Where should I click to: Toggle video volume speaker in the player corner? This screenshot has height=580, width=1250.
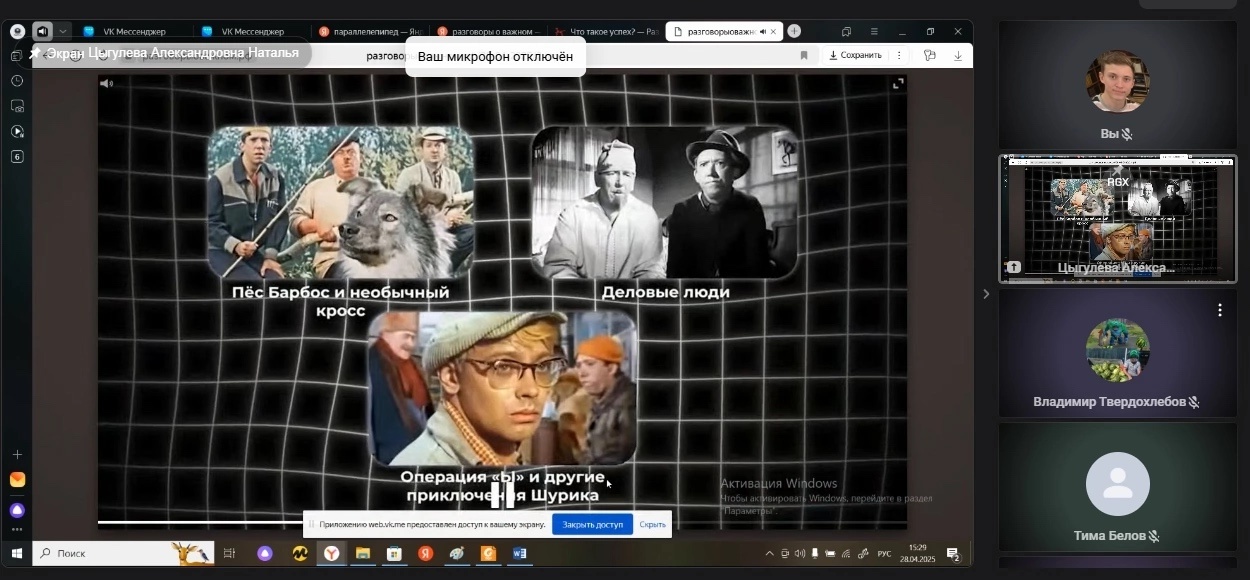(x=106, y=84)
